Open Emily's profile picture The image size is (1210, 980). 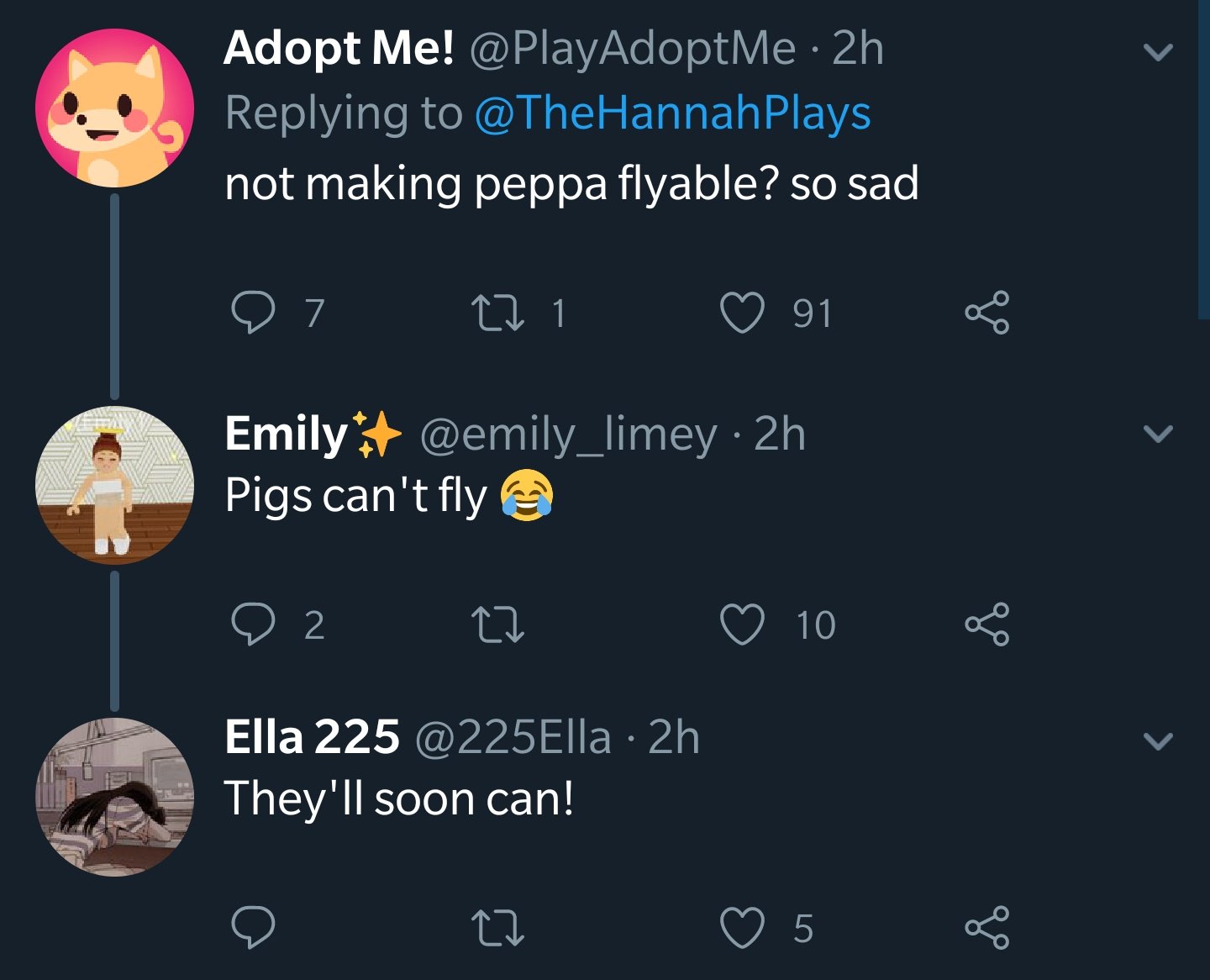(x=114, y=485)
